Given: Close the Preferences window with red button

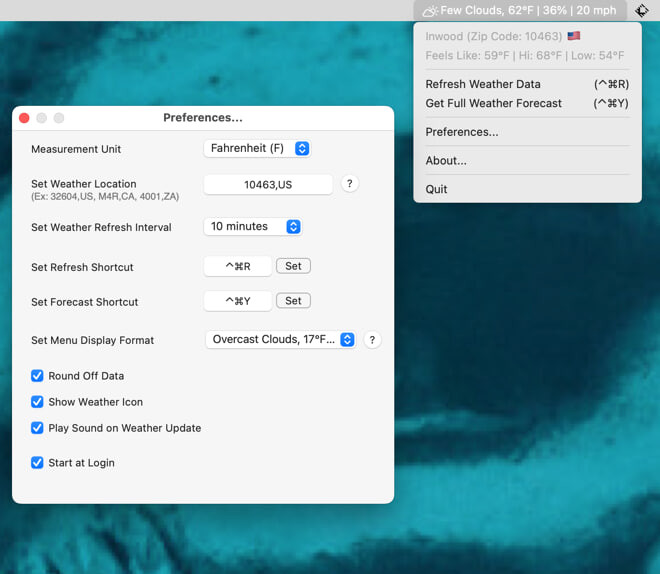Looking at the screenshot, I should [x=24, y=118].
